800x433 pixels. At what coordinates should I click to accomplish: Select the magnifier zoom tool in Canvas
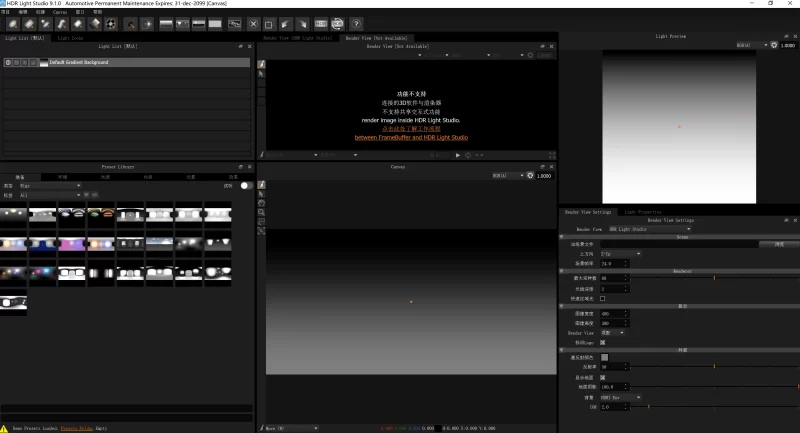[x=261, y=212]
